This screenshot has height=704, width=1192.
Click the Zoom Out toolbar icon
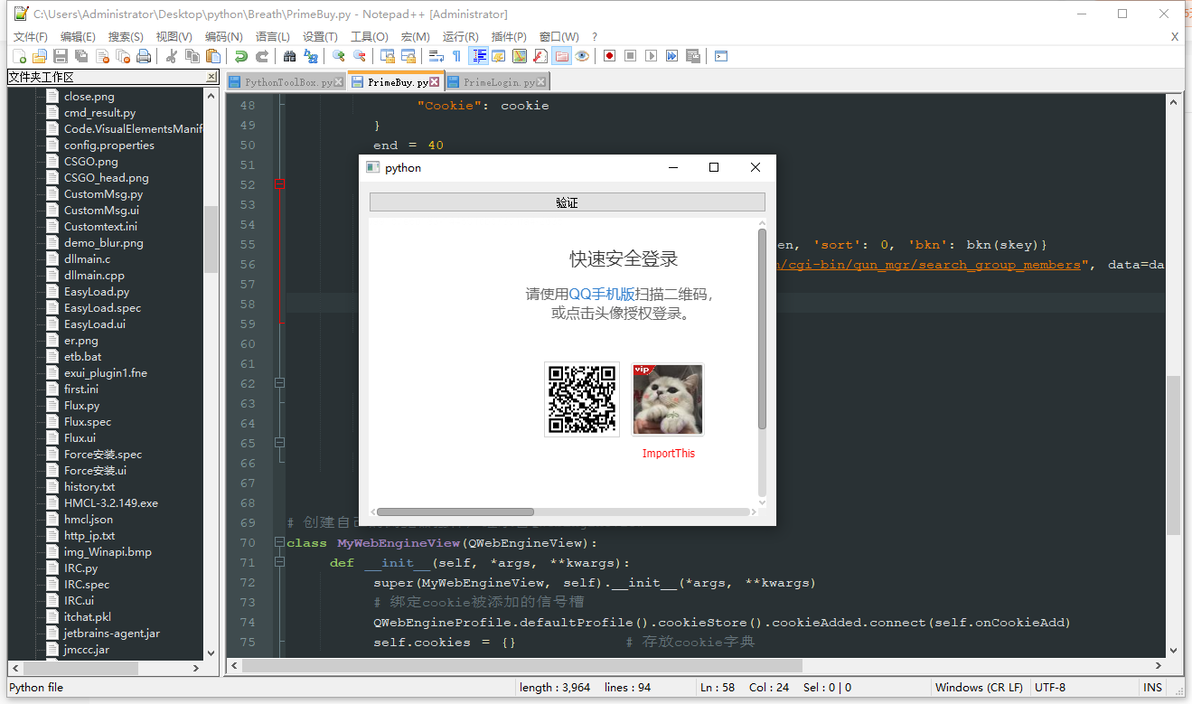(x=360, y=56)
